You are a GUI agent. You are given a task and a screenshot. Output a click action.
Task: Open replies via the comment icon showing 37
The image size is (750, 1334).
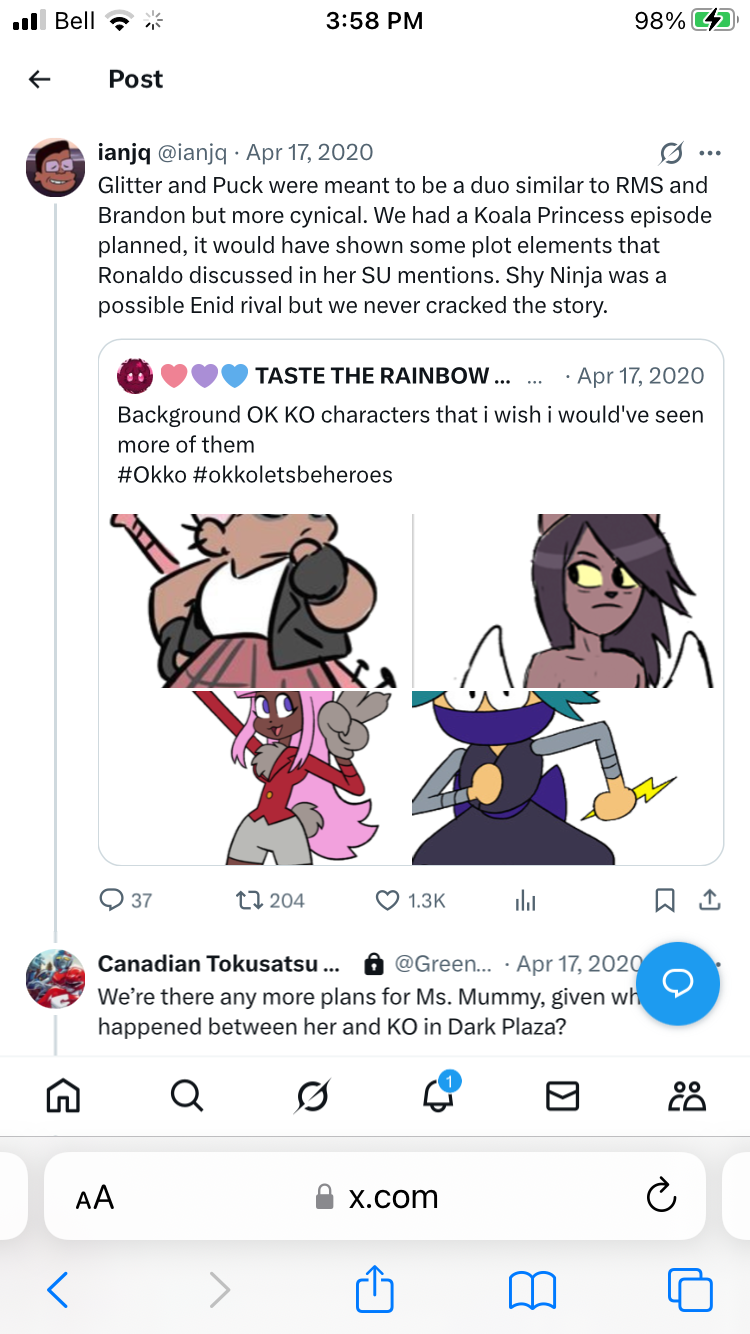click(x=126, y=900)
